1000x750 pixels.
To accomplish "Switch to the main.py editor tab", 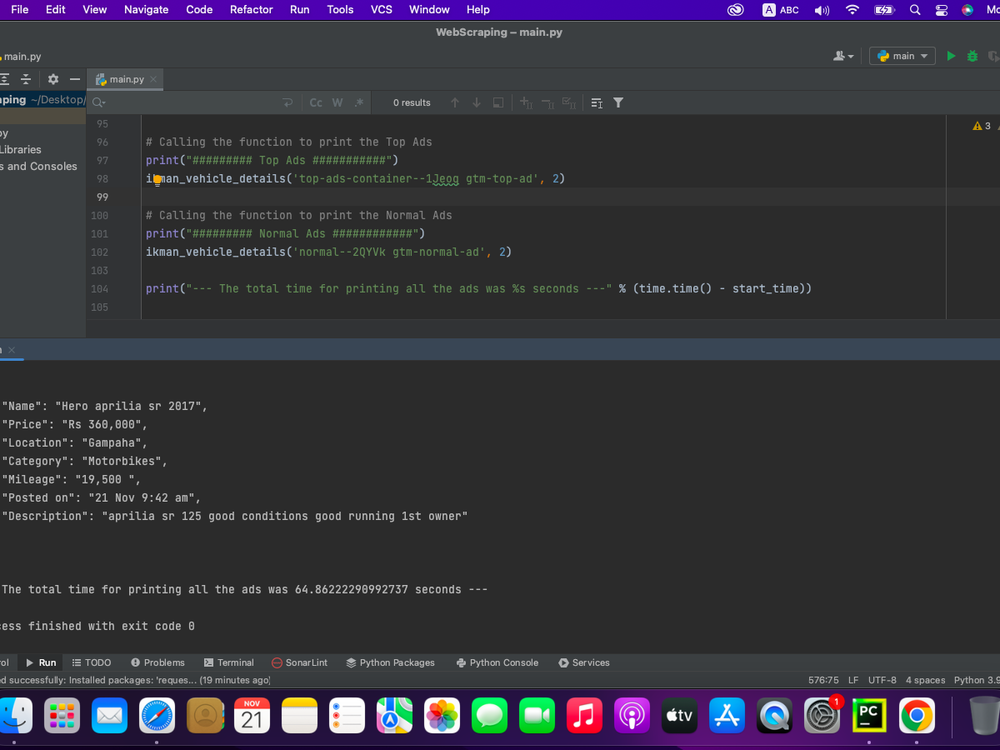I will pyautogui.click(x=127, y=79).
